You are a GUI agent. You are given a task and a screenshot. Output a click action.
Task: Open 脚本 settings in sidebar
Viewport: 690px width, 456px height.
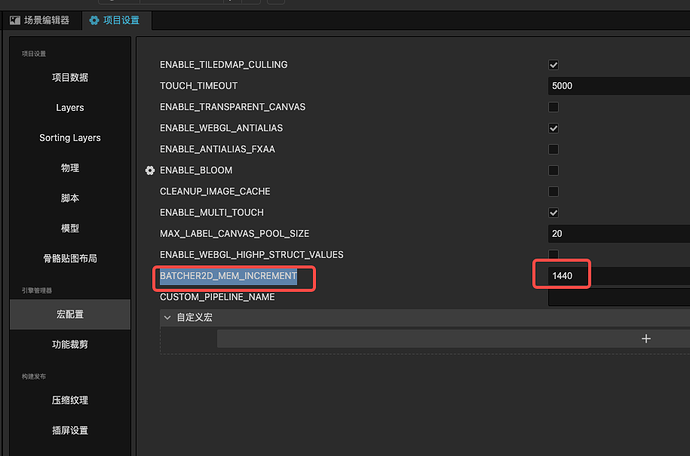pos(70,198)
